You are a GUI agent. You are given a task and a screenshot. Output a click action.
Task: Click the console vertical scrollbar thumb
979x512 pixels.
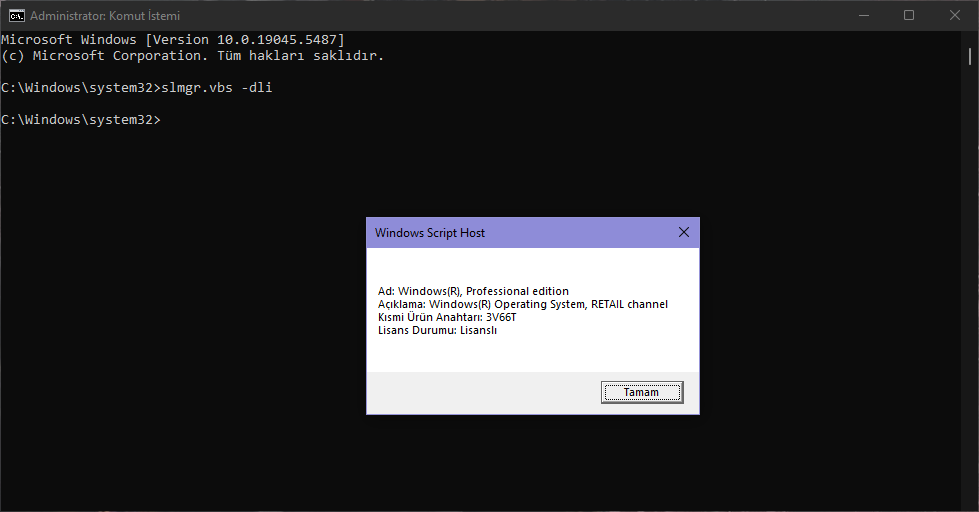[x=970, y=56]
